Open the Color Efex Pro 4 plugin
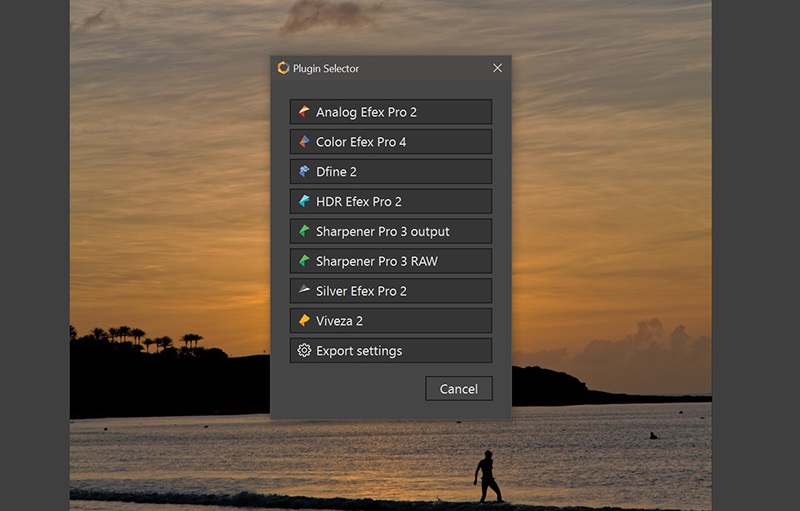 [390, 142]
